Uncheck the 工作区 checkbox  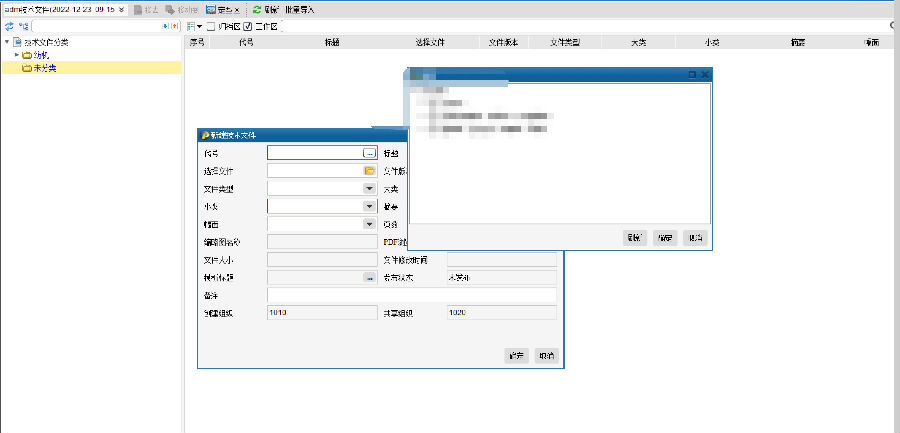pyautogui.click(x=248, y=26)
